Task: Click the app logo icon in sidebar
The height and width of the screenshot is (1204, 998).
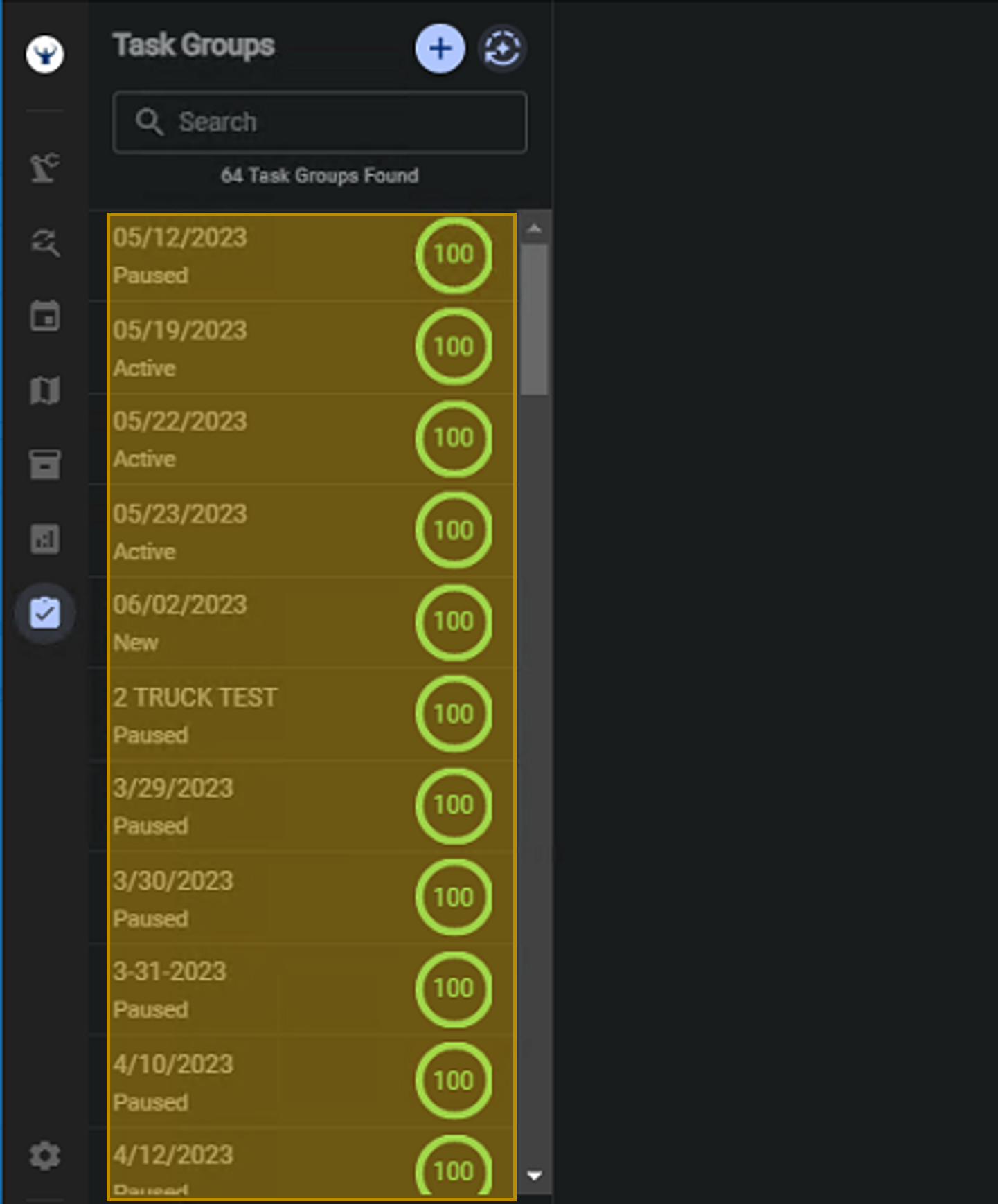Action: (45, 54)
